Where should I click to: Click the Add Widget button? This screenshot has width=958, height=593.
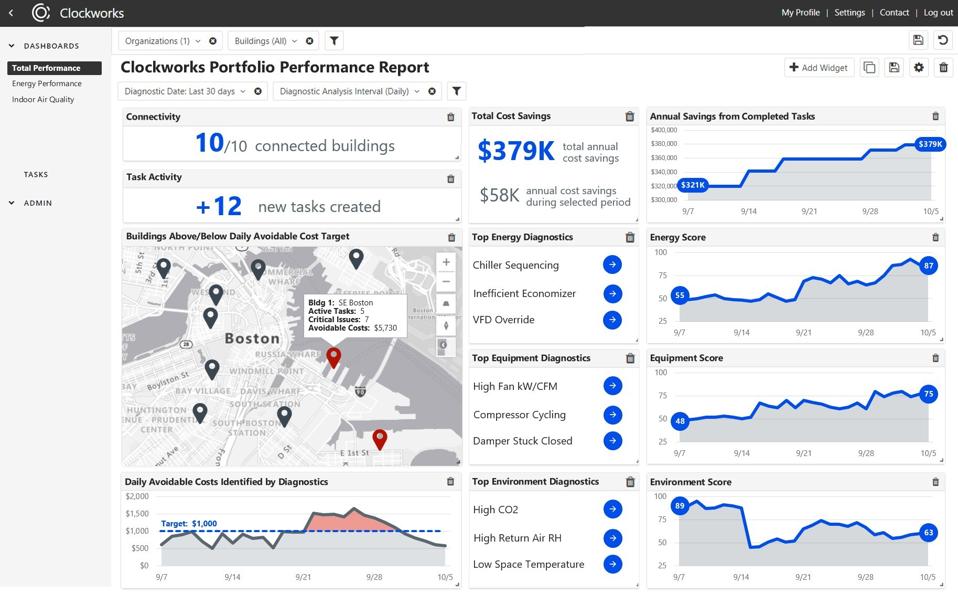[816, 66]
